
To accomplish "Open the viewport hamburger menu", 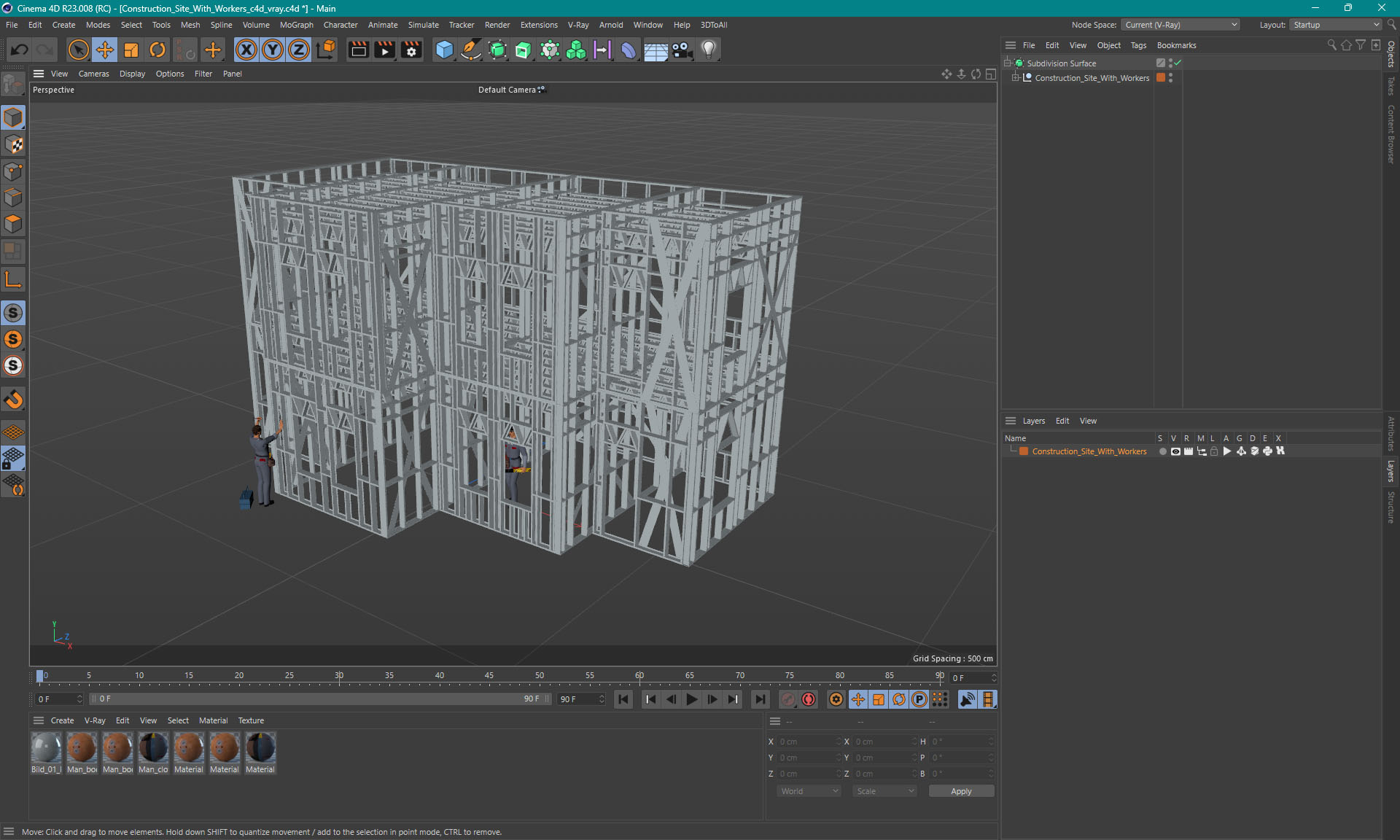I will click(39, 74).
